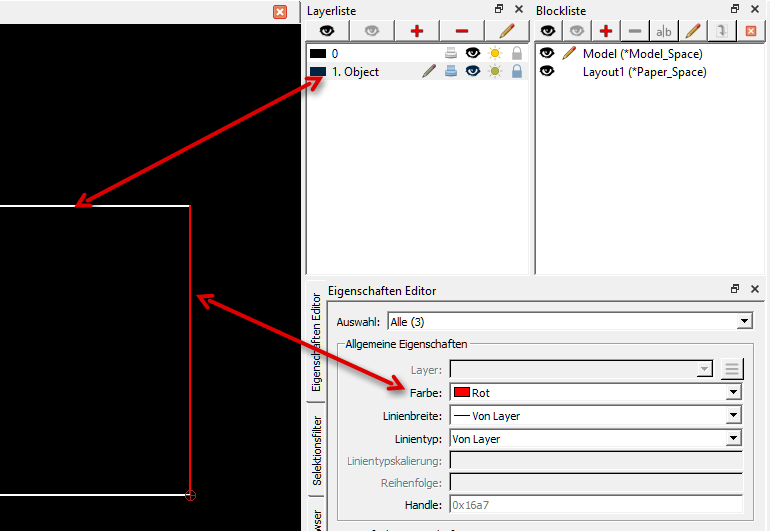Click the Linientypskalierung input field
This screenshot has height=531, width=770.
coord(596,461)
